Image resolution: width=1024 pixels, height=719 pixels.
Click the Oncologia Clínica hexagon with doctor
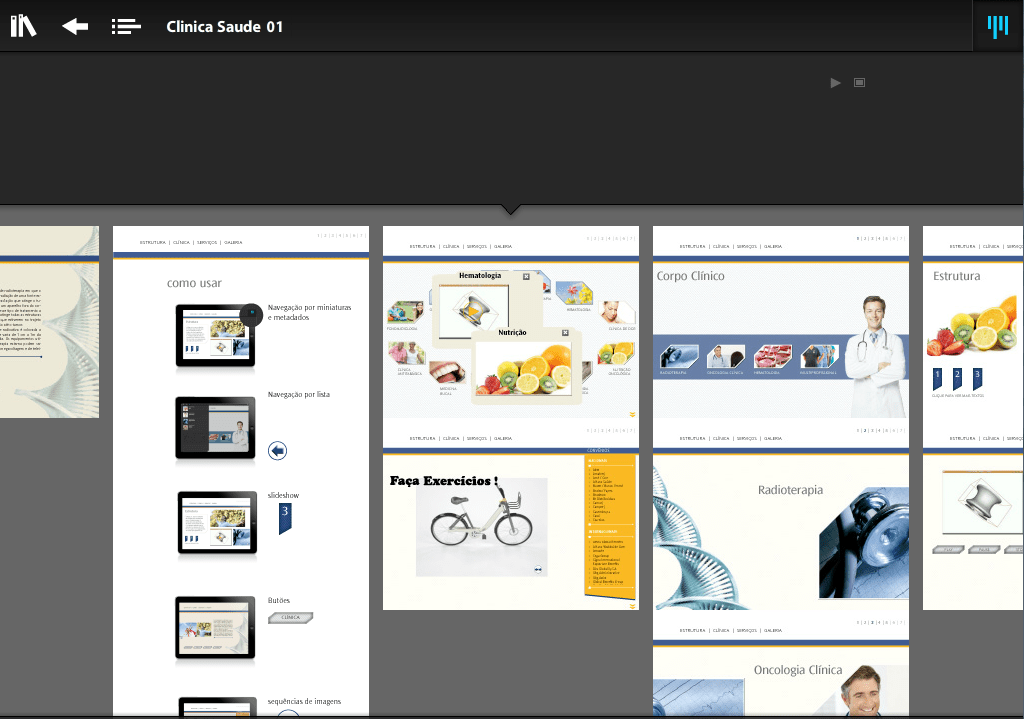726,357
